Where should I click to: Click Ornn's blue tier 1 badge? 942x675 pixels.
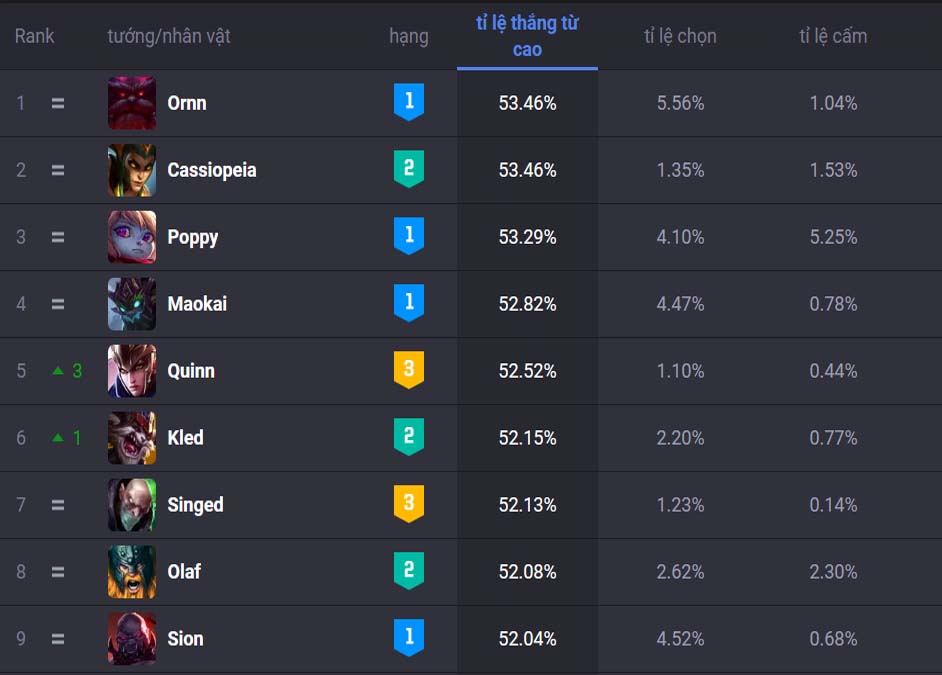(x=409, y=102)
